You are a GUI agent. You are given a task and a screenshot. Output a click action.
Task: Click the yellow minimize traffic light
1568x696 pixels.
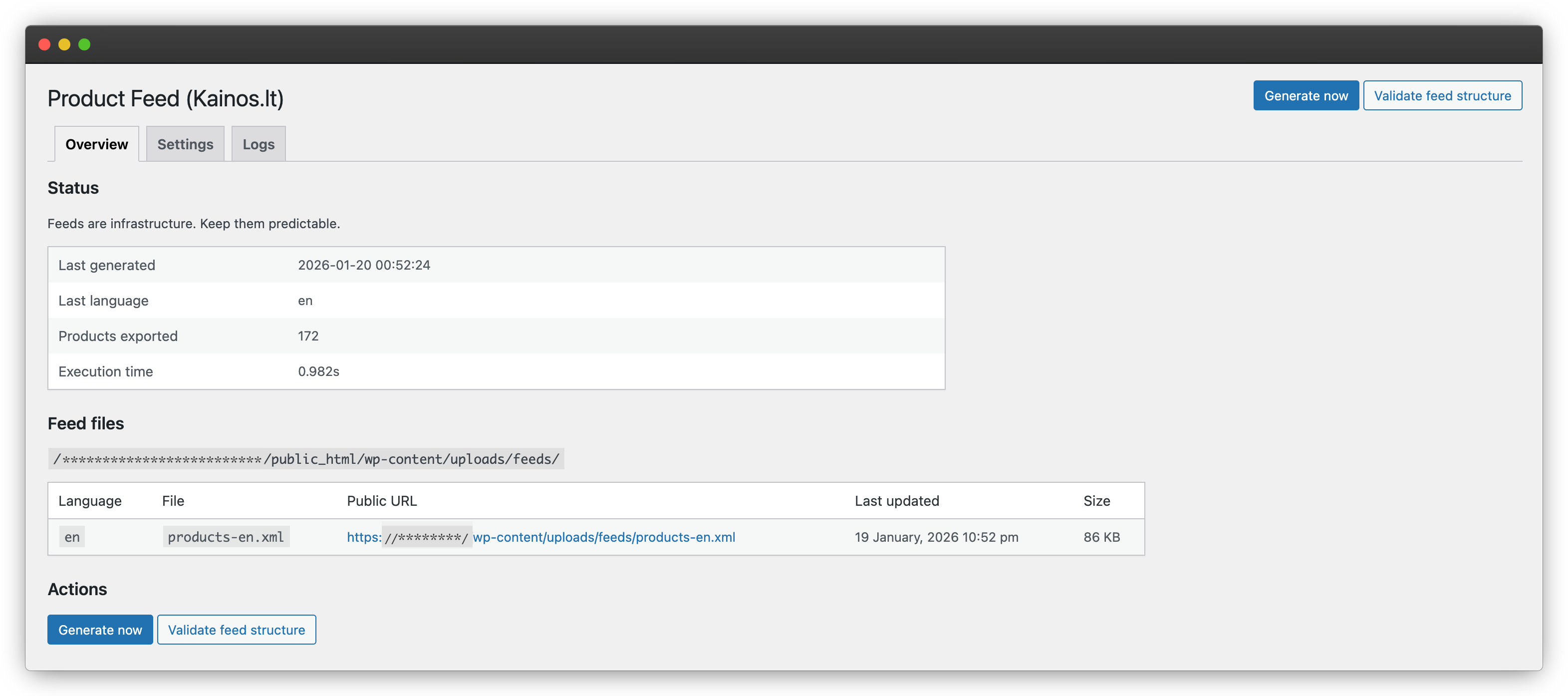pyautogui.click(x=64, y=44)
